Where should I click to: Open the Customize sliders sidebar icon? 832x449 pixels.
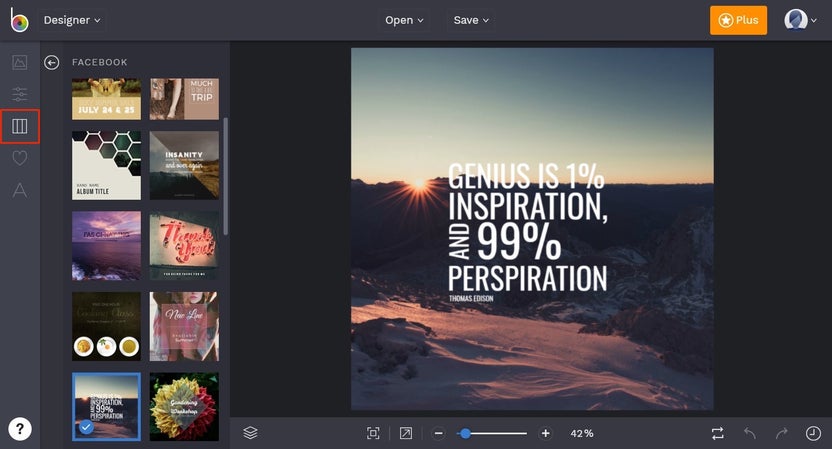click(20, 94)
